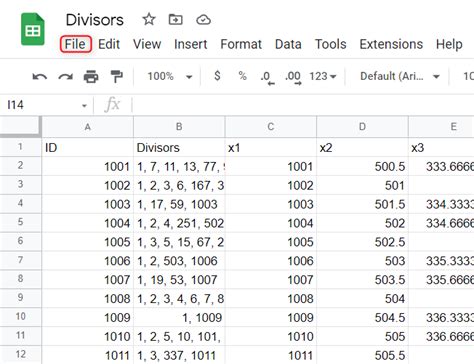Select column D header

click(x=362, y=127)
